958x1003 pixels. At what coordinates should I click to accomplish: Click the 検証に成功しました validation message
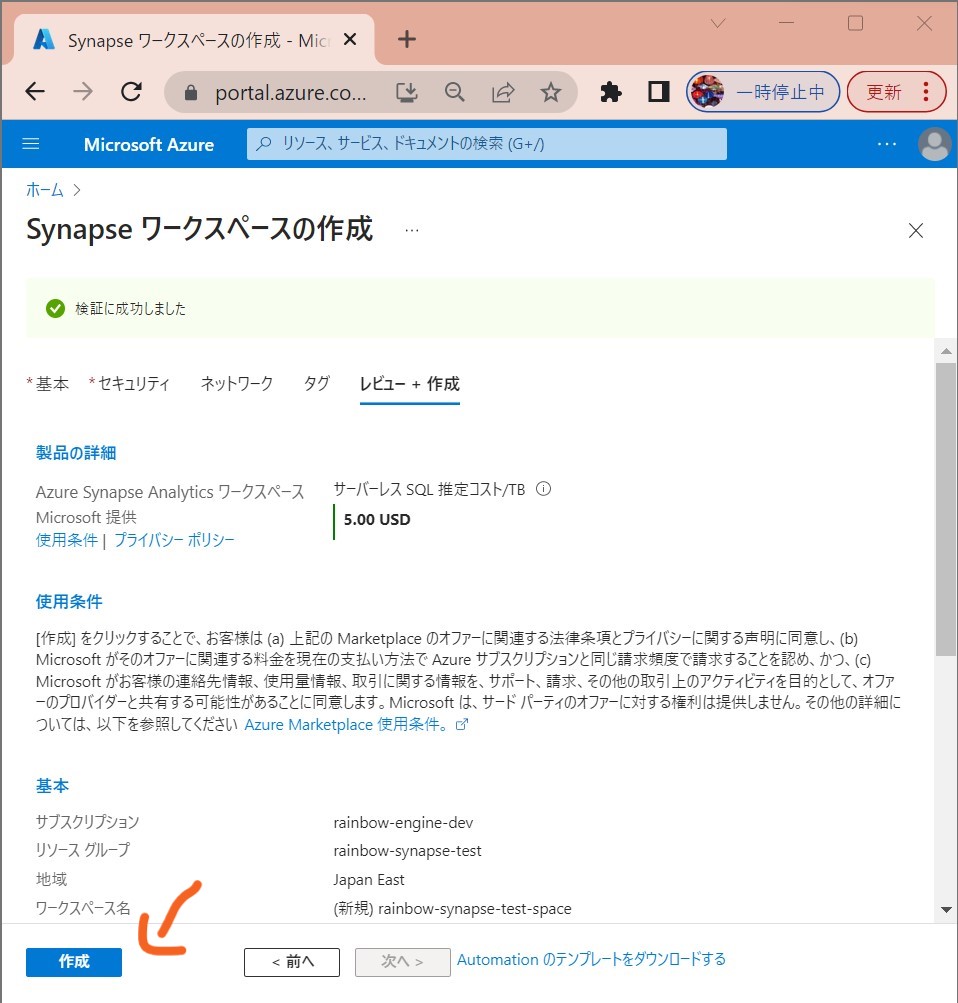(x=130, y=308)
